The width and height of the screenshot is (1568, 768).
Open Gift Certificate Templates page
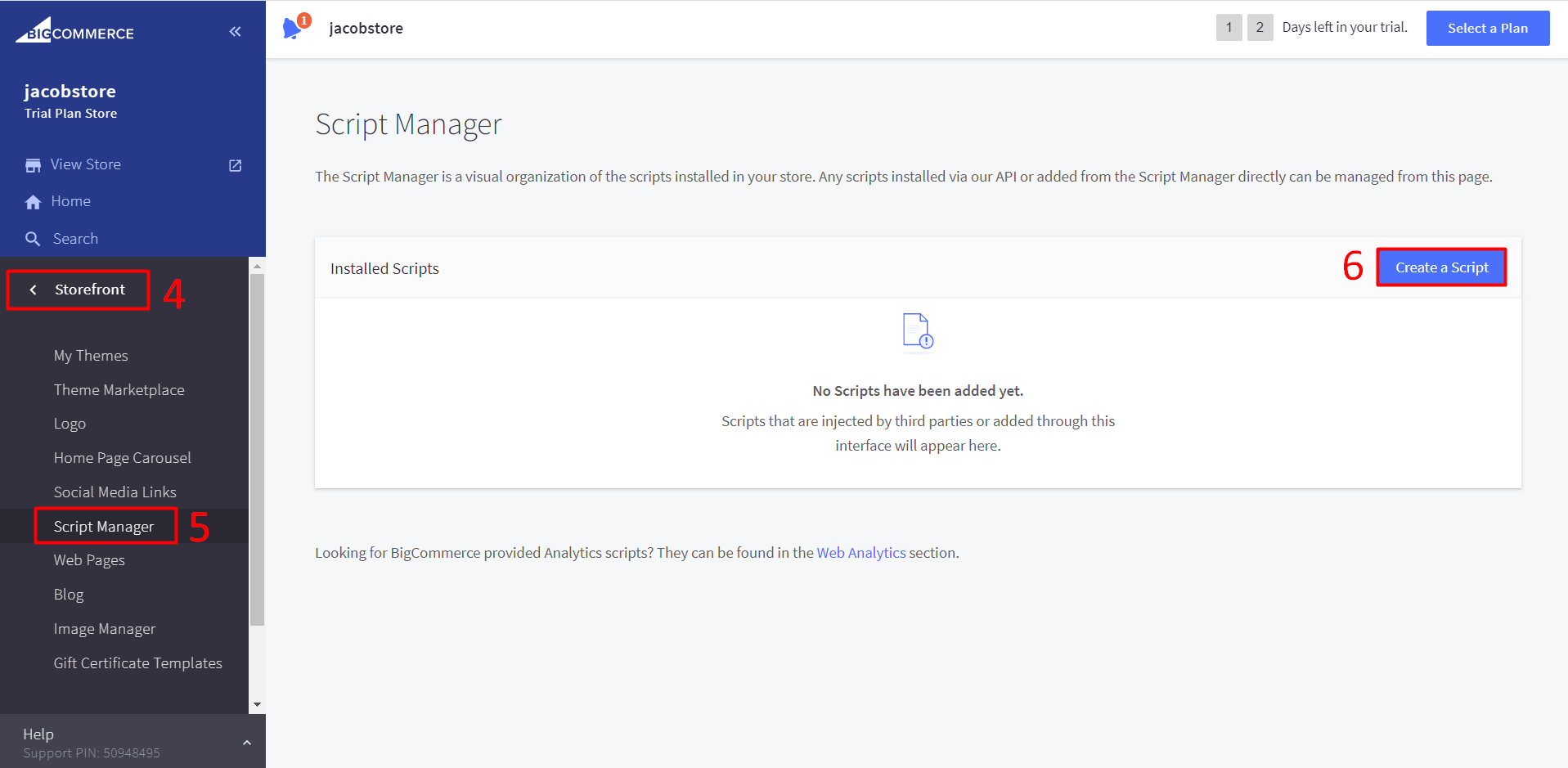point(138,663)
